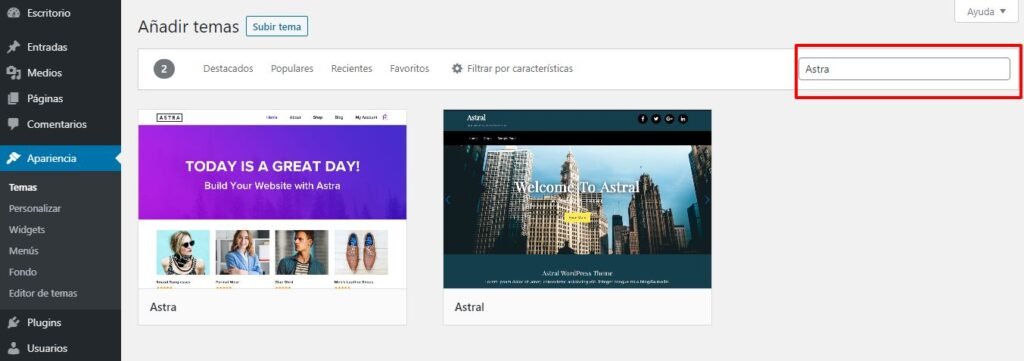The height and width of the screenshot is (361, 1024).
Task: Click the Facebook icon in Astral preview
Action: (x=642, y=118)
